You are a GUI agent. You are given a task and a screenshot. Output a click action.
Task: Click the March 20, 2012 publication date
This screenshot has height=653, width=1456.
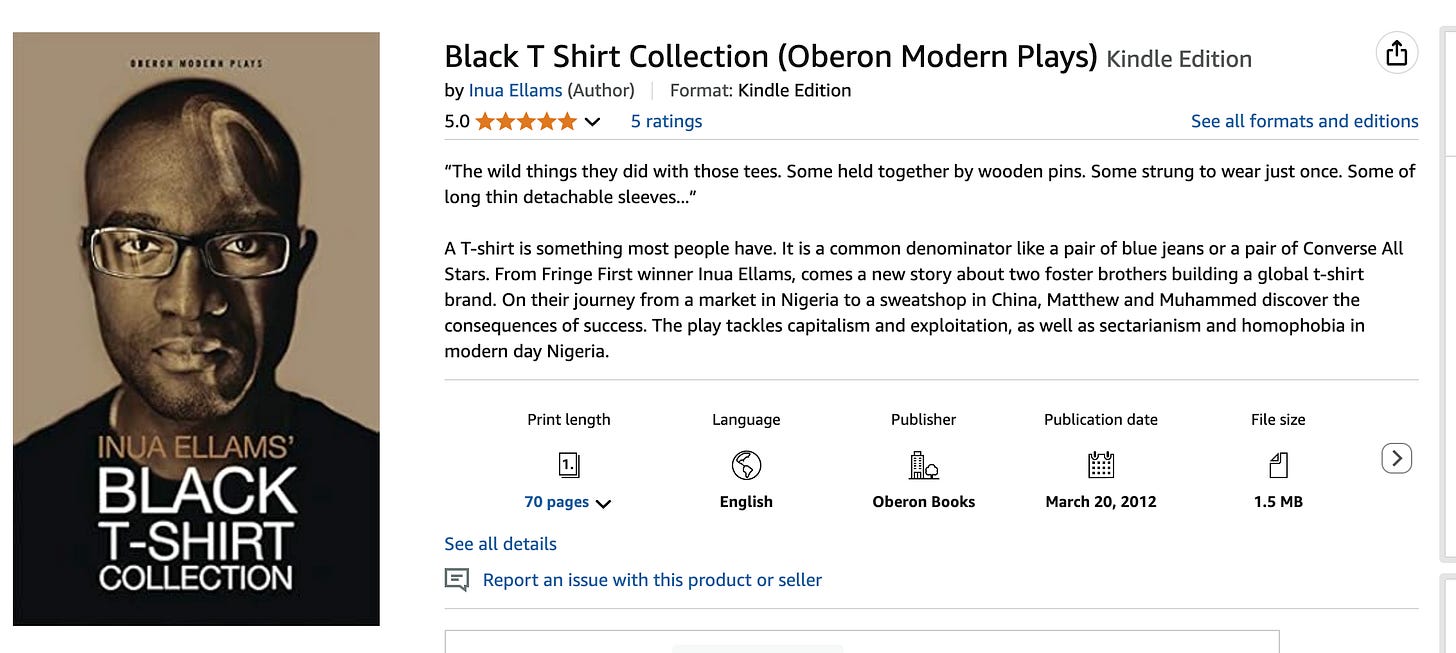point(1101,502)
